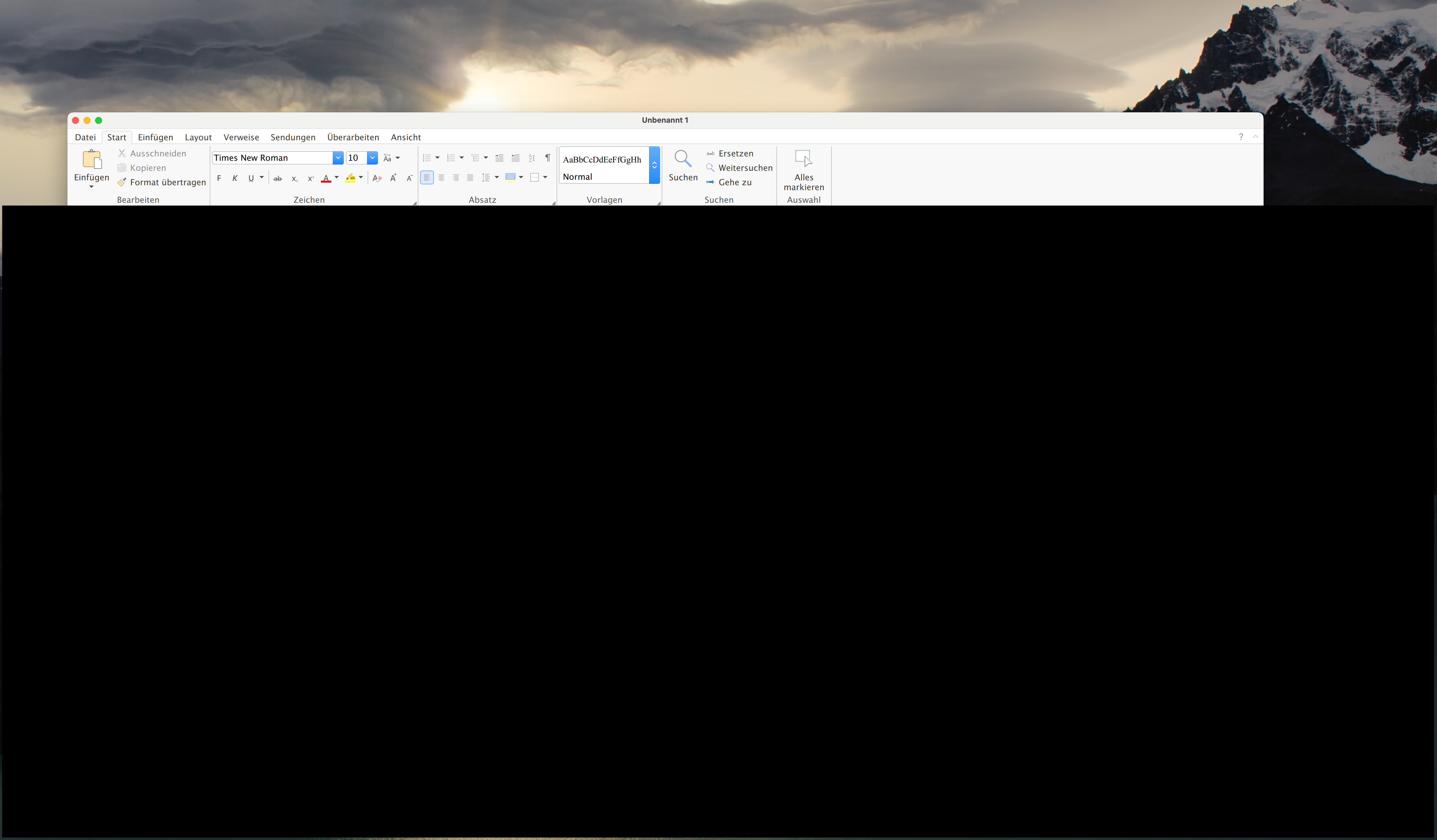This screenshot has width=1437, height=840.
Task: Click the paragraph borders icon
Action: pyautogui.click(x=534, y=177)
